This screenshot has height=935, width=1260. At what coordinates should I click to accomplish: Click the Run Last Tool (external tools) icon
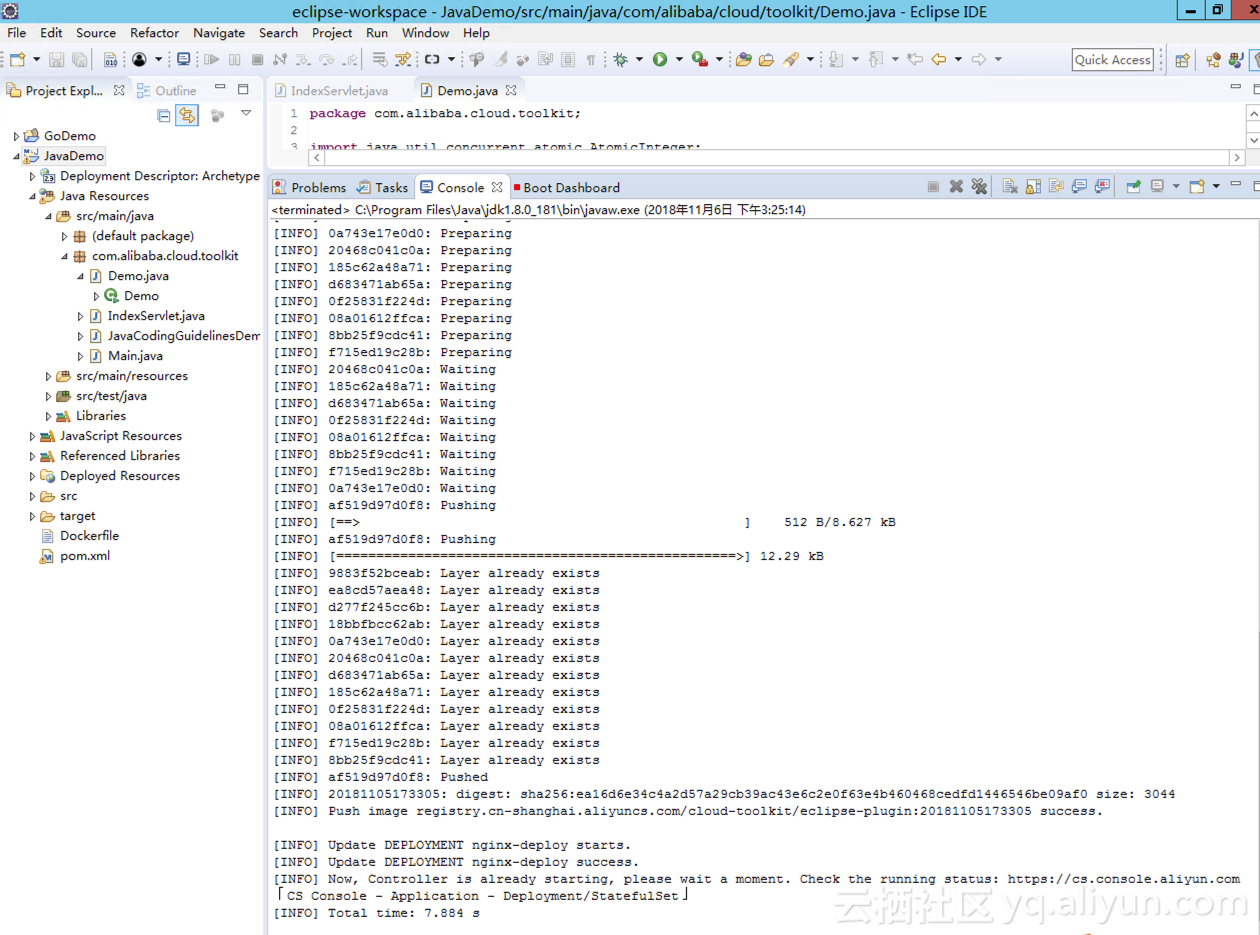click(x=700, y=60)
